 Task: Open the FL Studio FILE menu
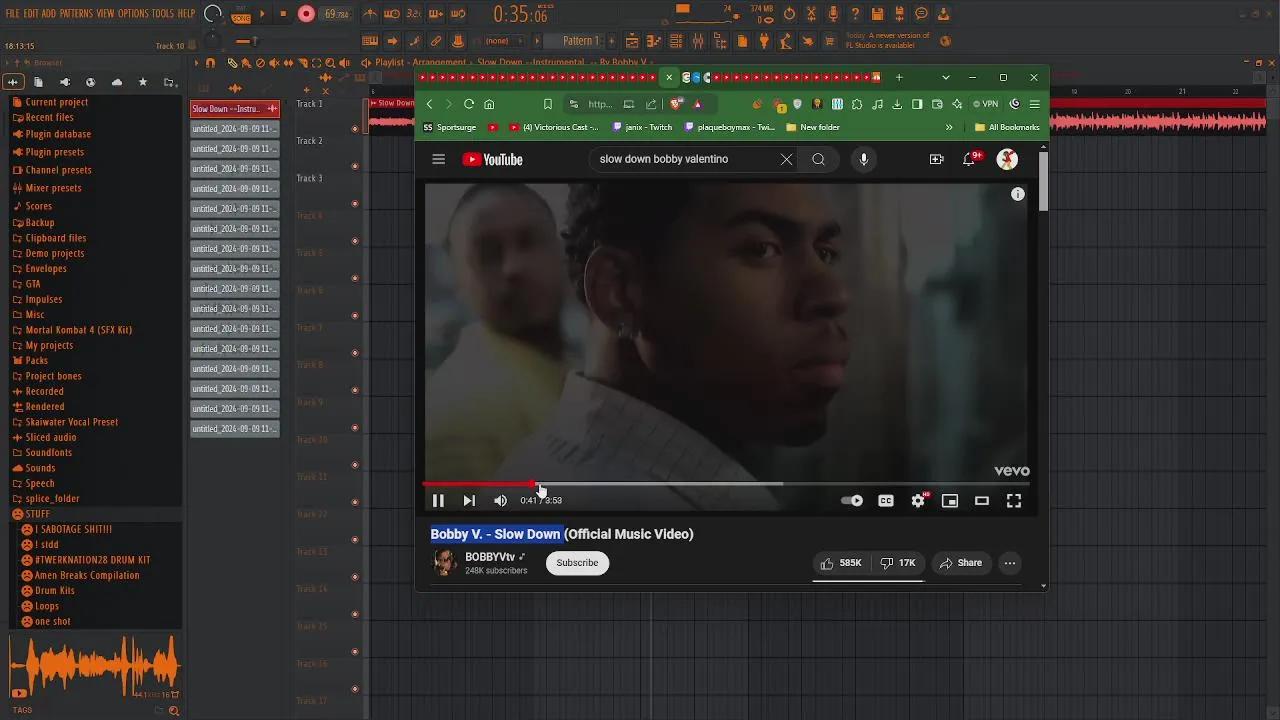(x=12, y=14)
